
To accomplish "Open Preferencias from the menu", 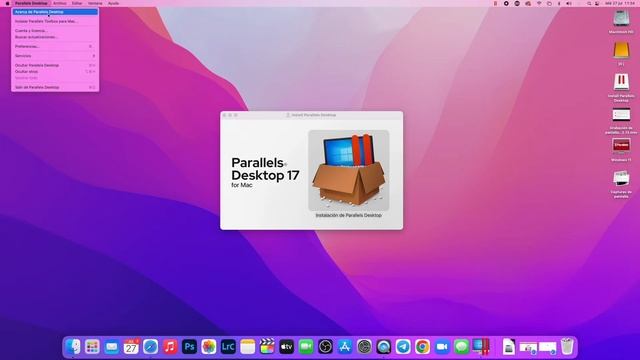I will click(55, 47).
